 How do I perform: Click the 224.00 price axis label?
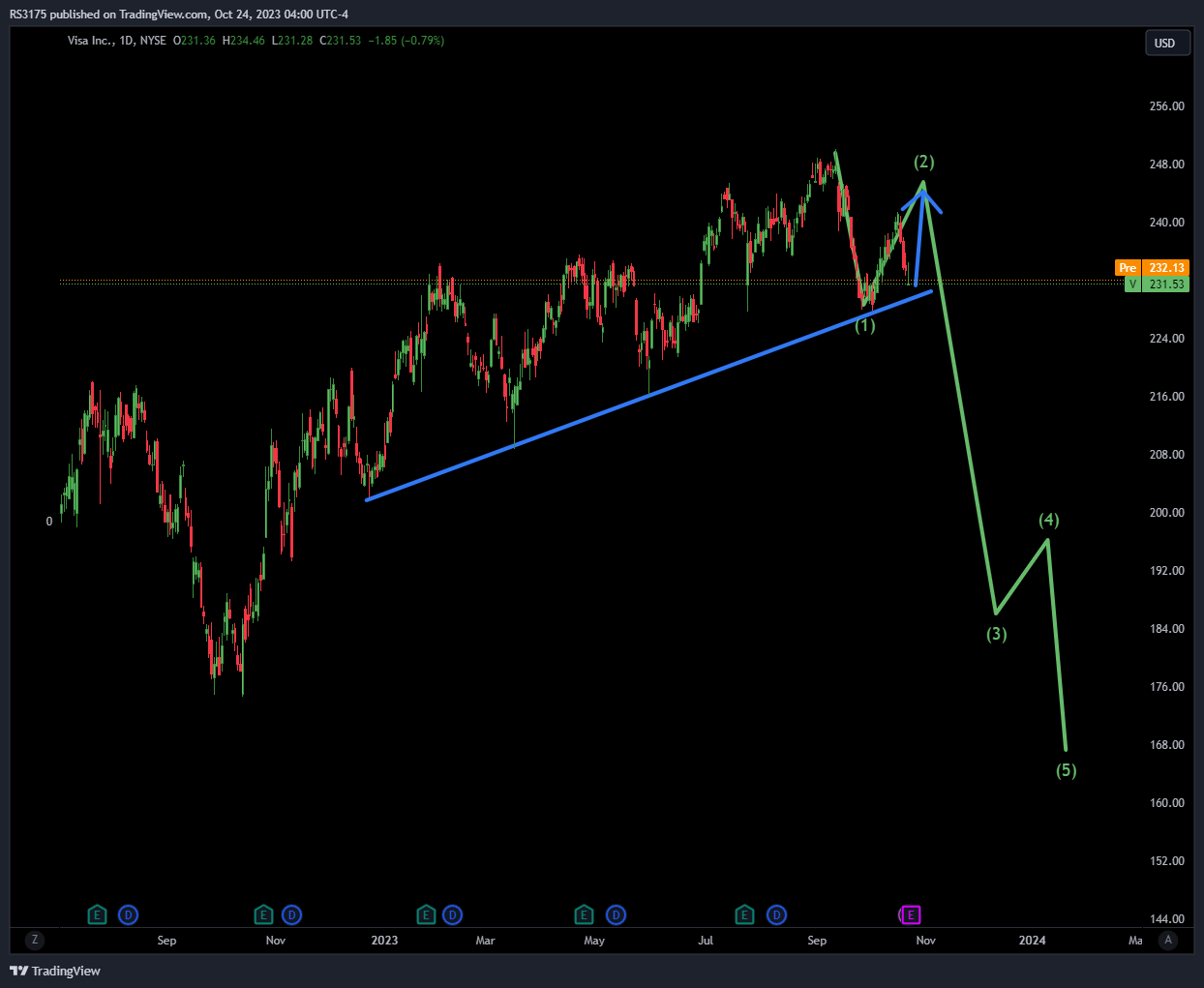pyautogui.click(x=1166, y=339)
